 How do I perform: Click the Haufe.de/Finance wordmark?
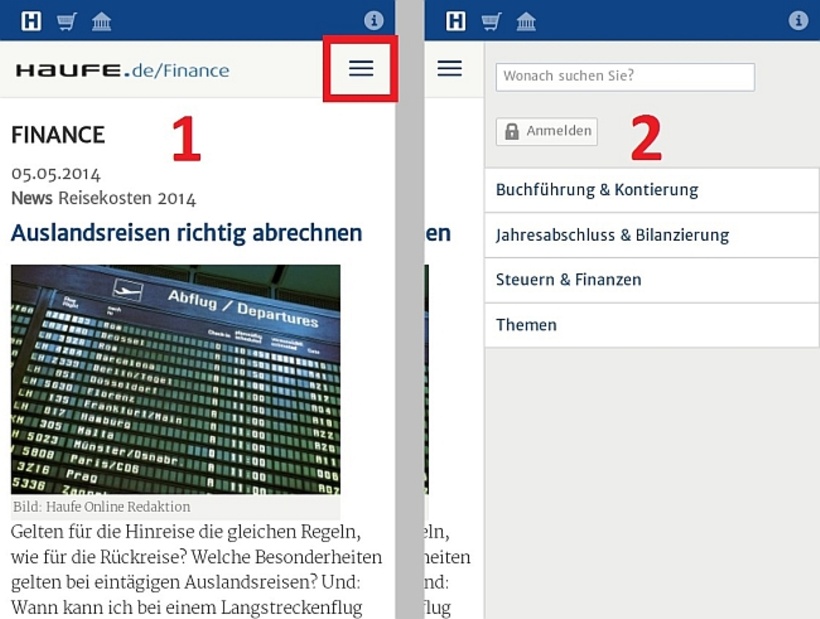pos(119,68)
